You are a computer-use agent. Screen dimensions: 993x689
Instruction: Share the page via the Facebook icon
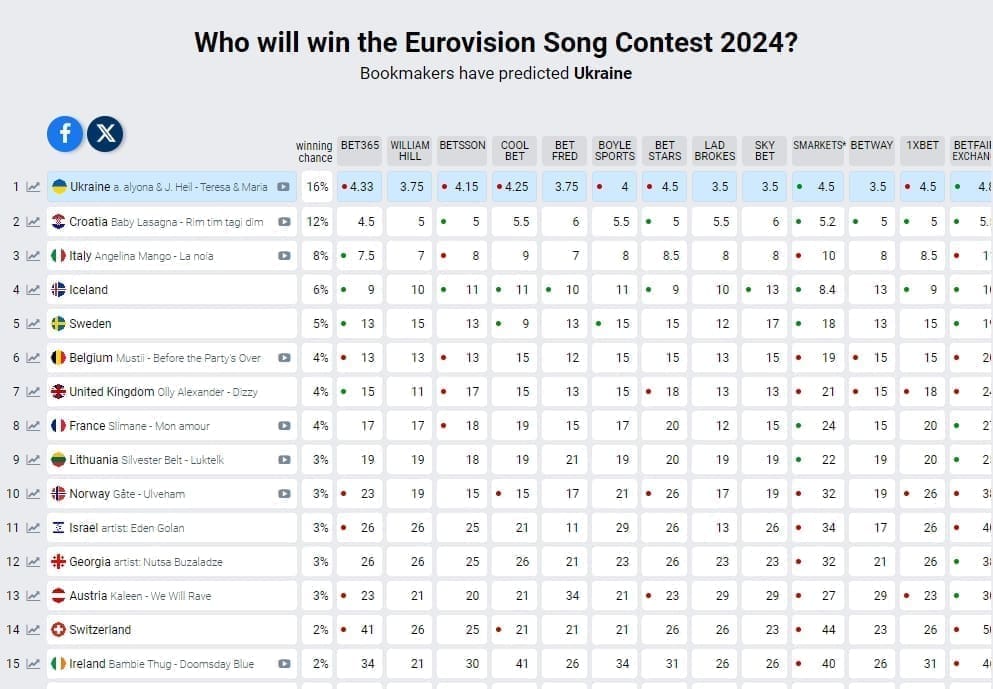pyautogui.click(x=64, y=134)
